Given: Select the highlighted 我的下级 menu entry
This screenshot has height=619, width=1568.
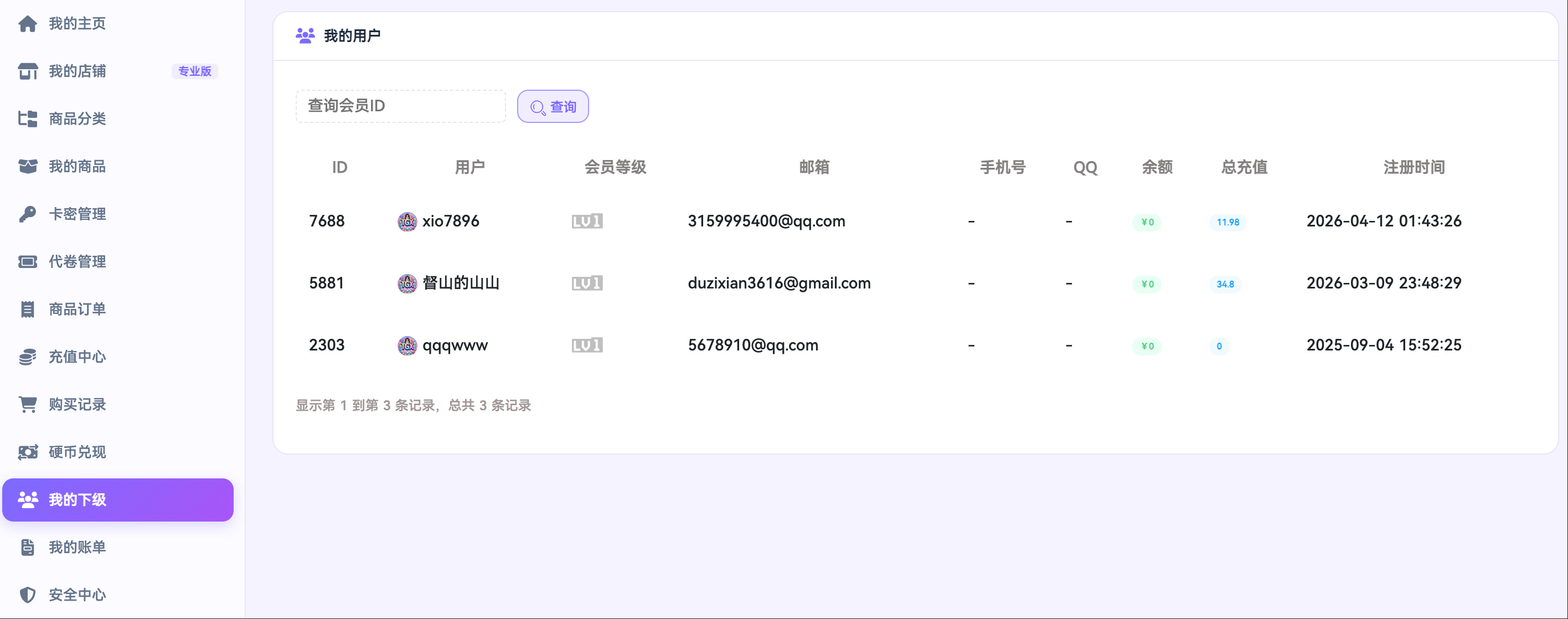Looking at the screenshot, I should point(117,500).
